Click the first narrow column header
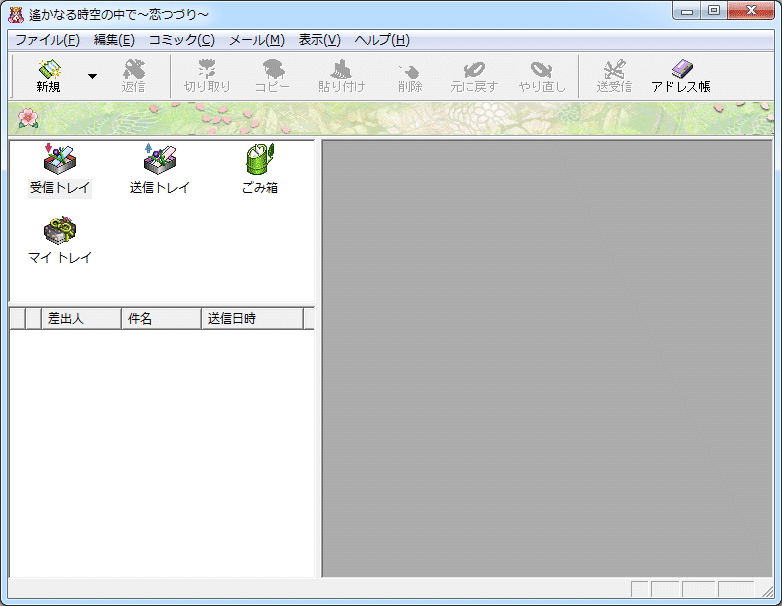The image size is (782, 606). click(17, 319)
